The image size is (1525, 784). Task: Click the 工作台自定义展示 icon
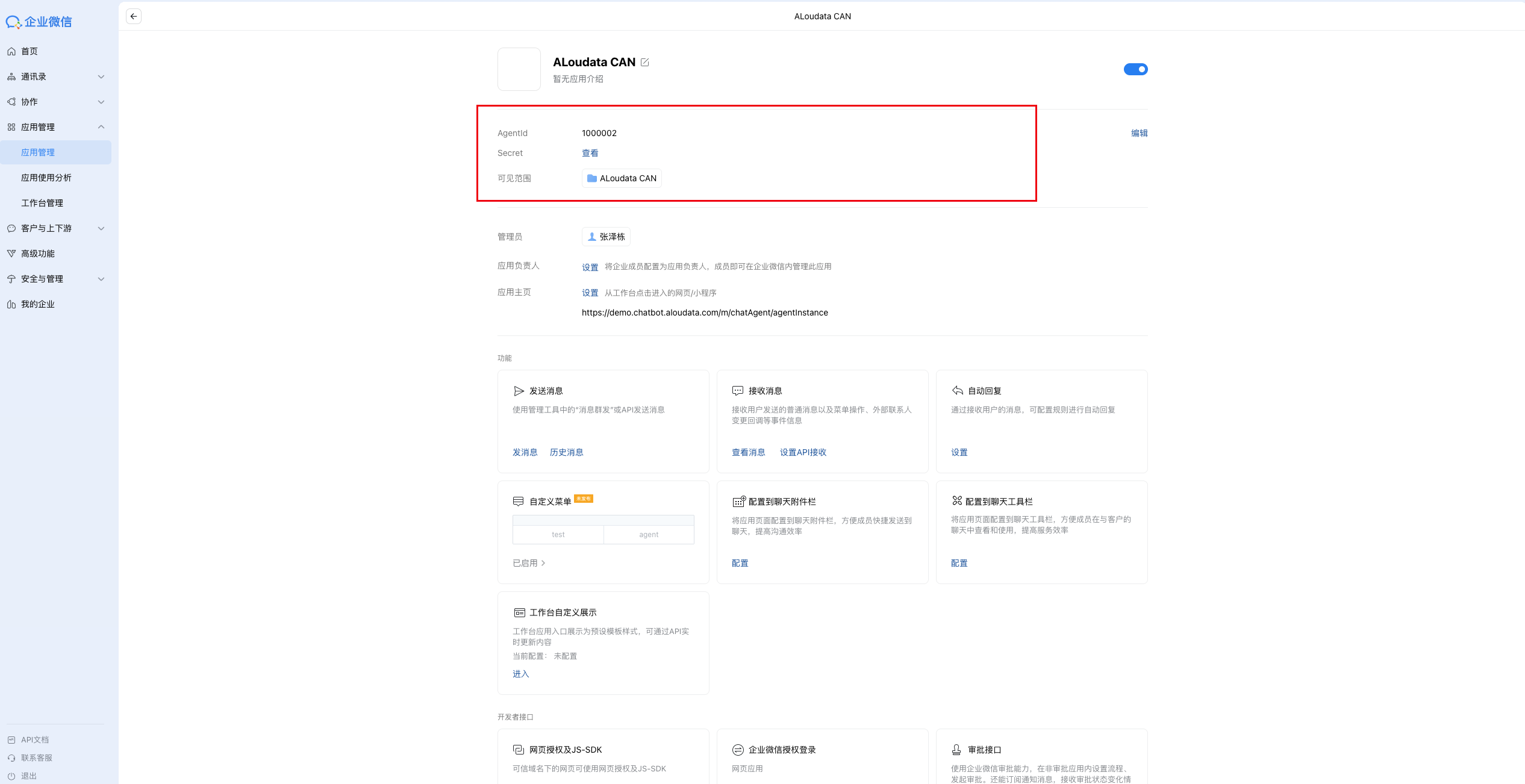[x=519, y=612]
